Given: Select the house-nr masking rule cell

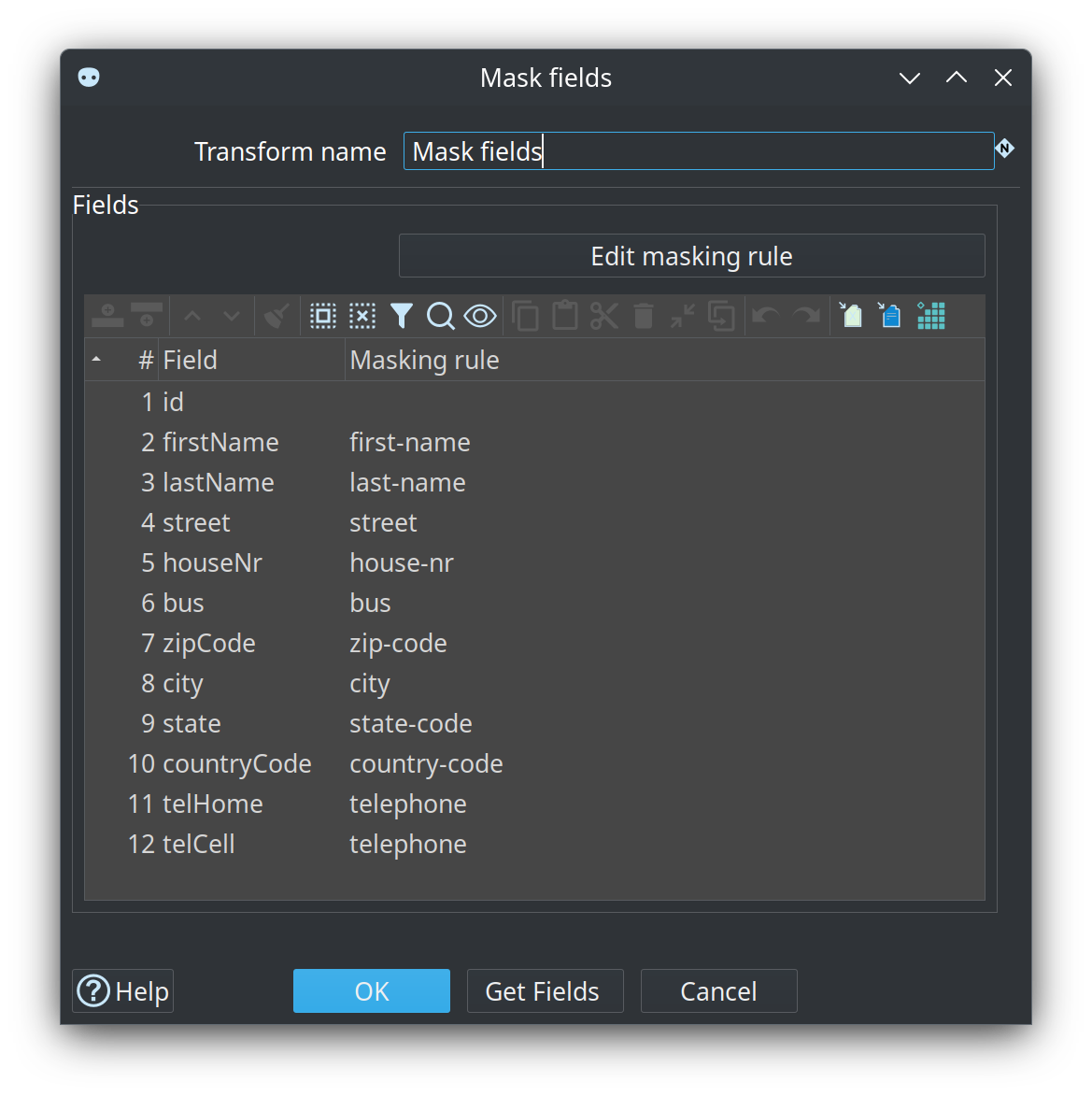Looking at the screenshot, I should [664, 562].
